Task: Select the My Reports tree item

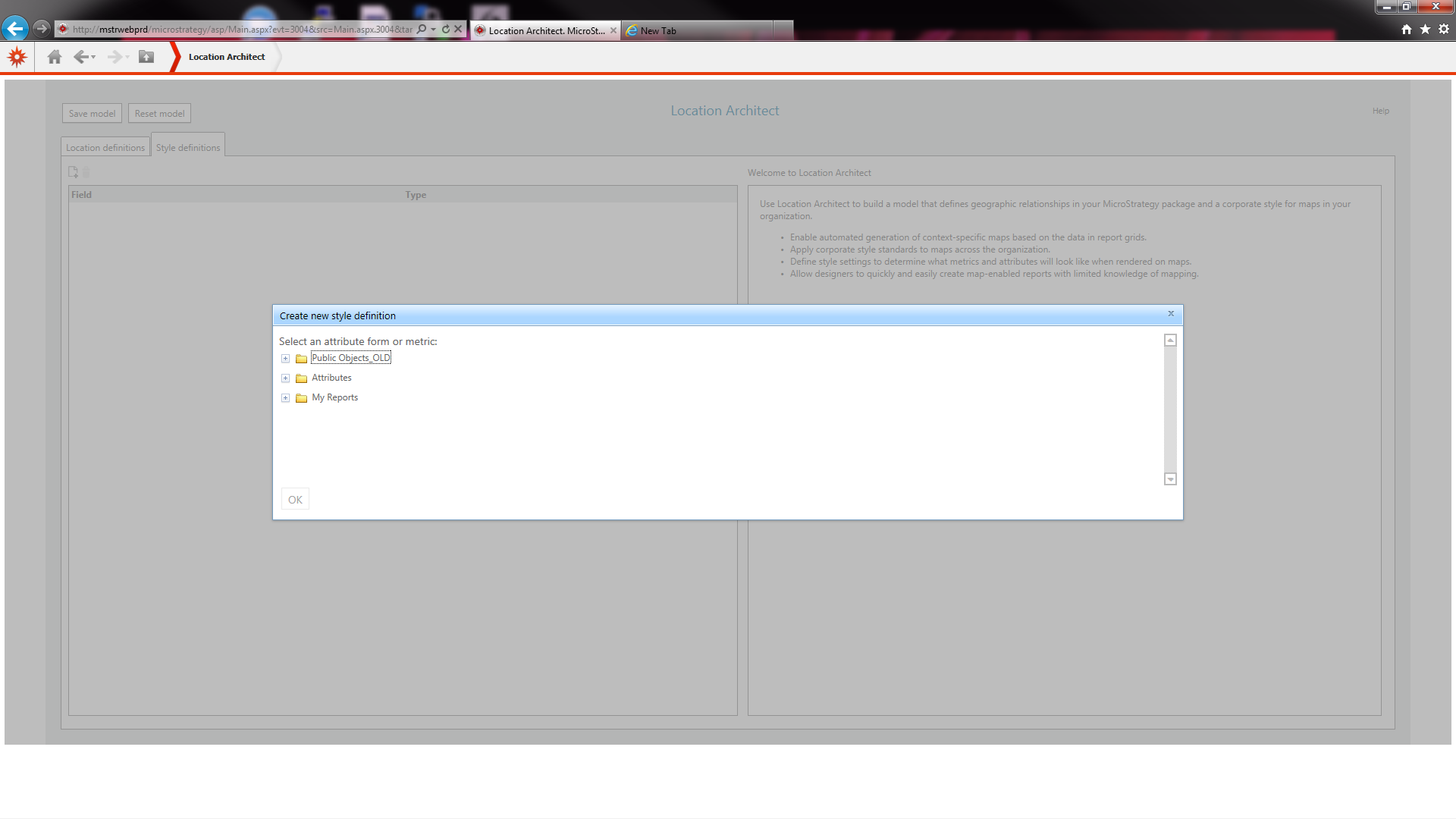Action: (x=334, y=397)
